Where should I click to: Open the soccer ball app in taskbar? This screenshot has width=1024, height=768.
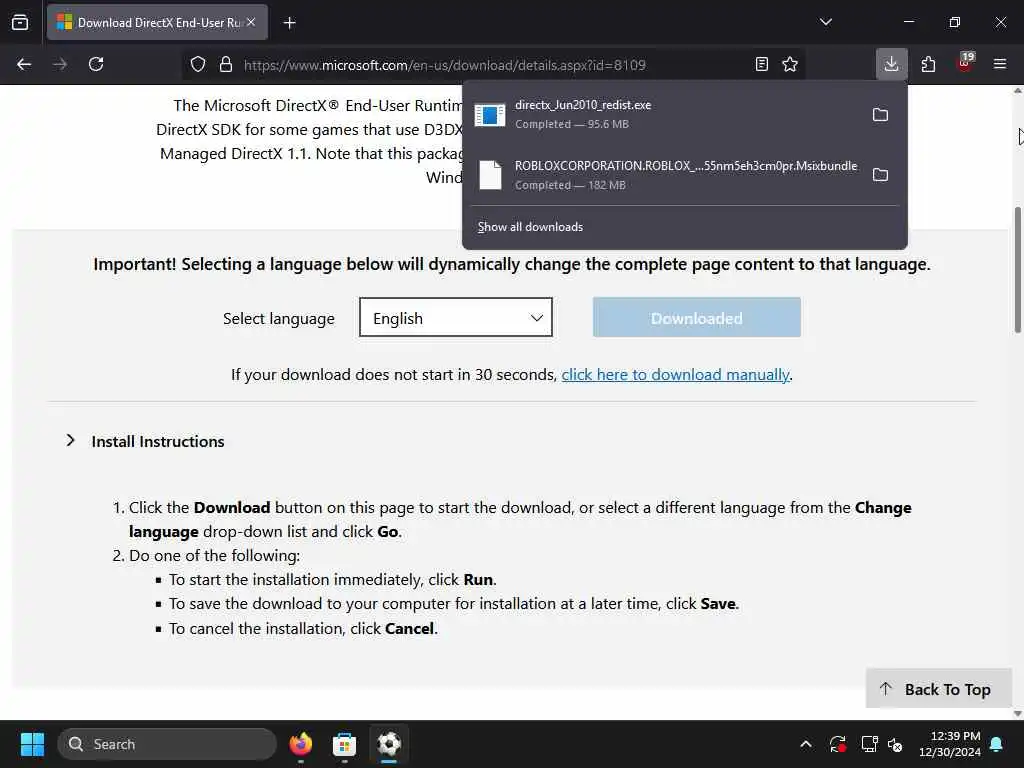[389, 744]
